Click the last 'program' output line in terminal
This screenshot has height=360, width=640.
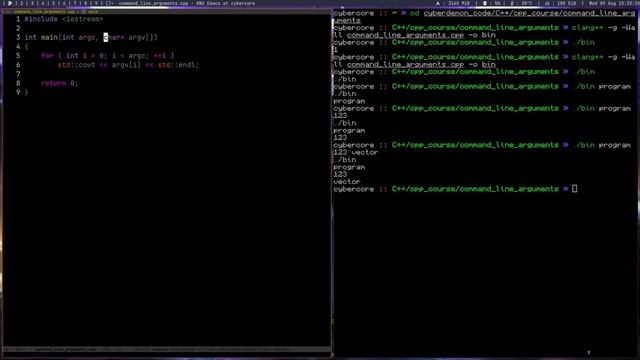click(349, 167)
